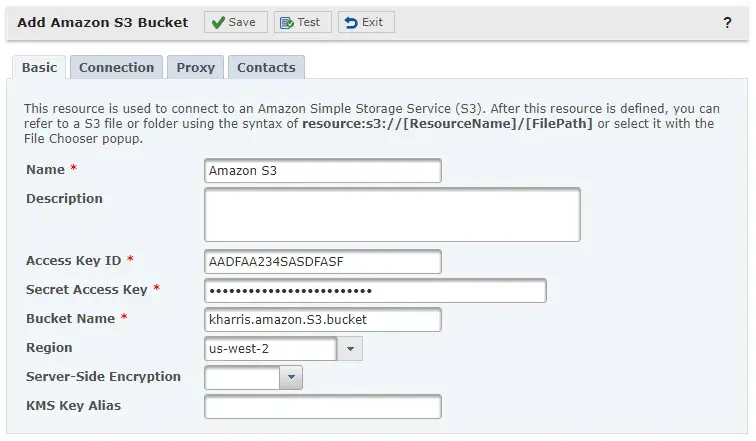Viewport: 756px width, 441px height.
Task: Click the Exit button
Action: (366, 22)
